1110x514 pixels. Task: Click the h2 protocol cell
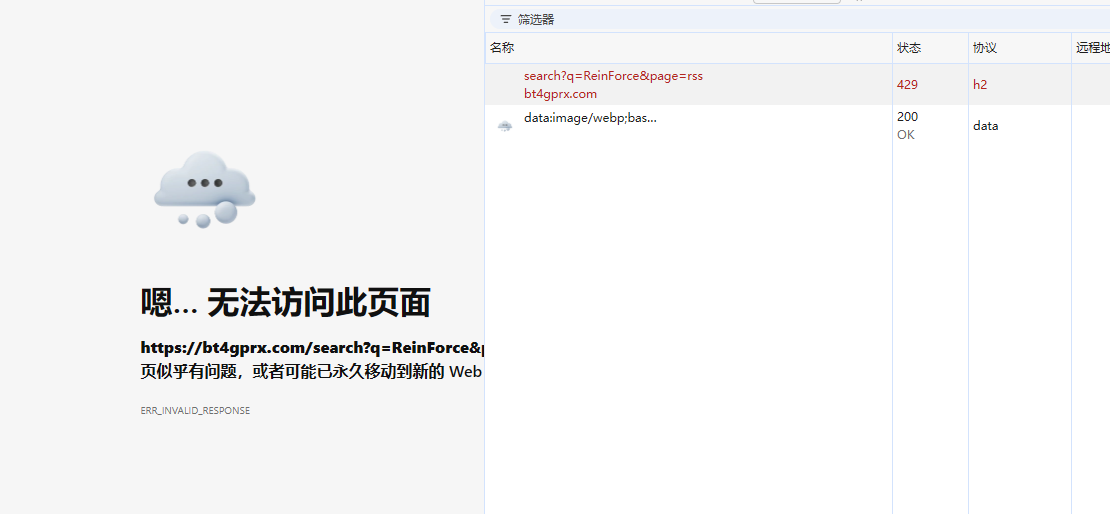[980, 85]
